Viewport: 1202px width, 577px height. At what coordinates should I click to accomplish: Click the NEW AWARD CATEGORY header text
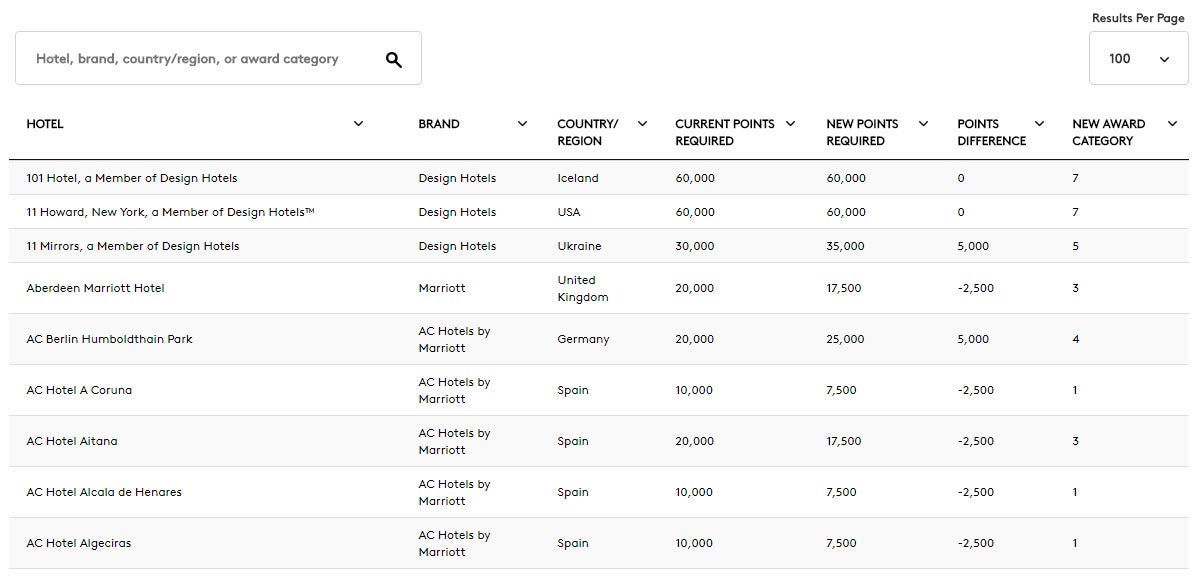pyautogui.click(x=1108, y=132)
